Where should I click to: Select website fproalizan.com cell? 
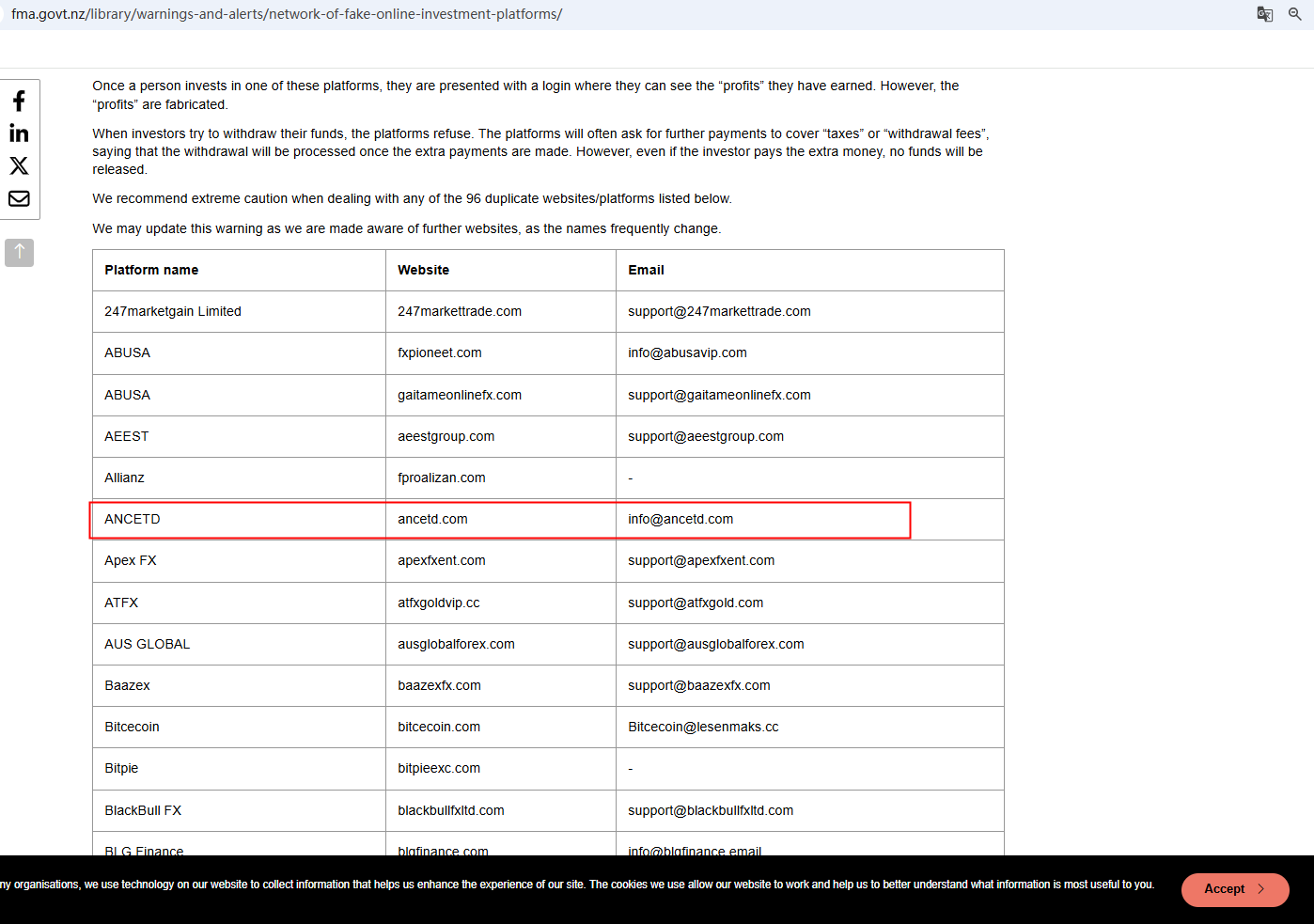pyautogui.click(x=501, y=478)
